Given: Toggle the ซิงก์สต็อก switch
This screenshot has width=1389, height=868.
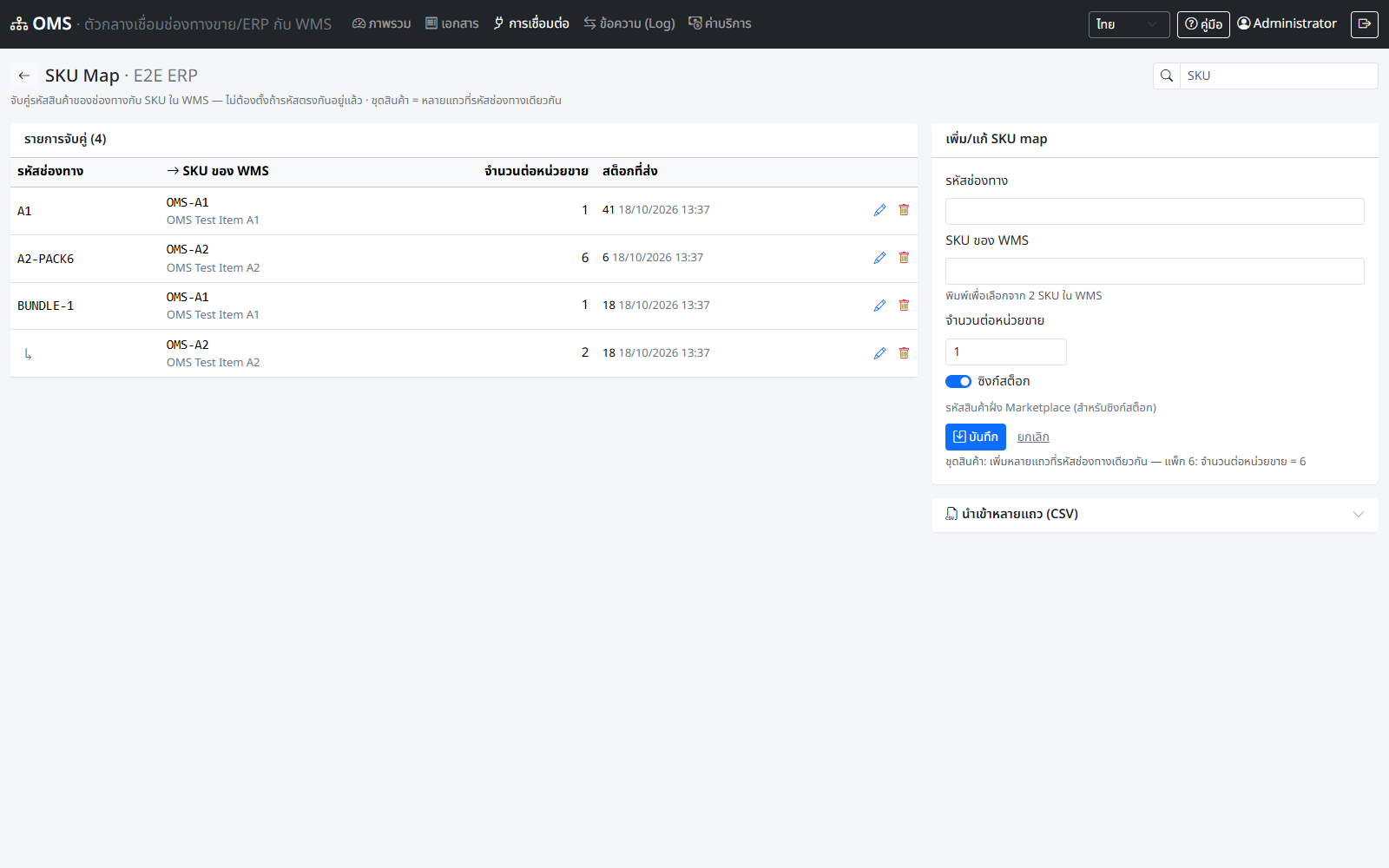Looking at the screenshot, I should (x=958, y=382).
